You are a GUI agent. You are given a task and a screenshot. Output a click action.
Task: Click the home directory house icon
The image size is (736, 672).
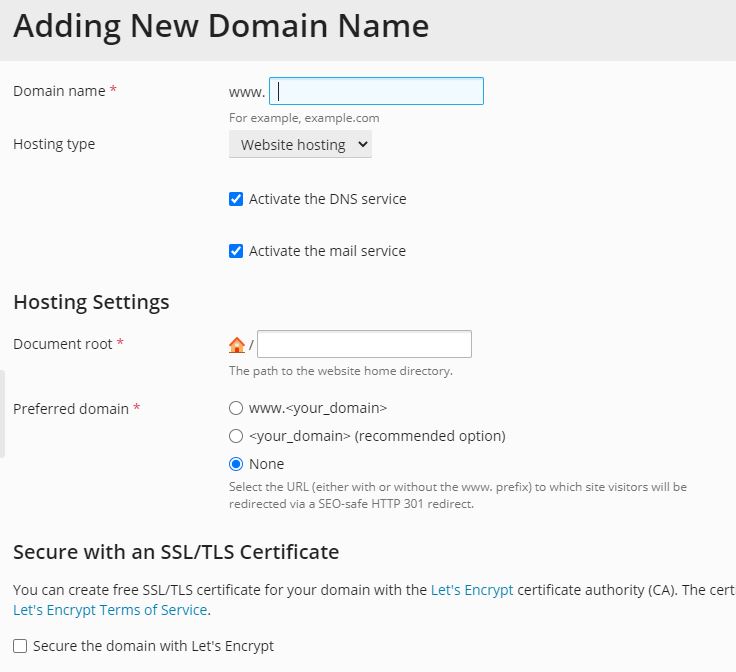tap(237, 345)
